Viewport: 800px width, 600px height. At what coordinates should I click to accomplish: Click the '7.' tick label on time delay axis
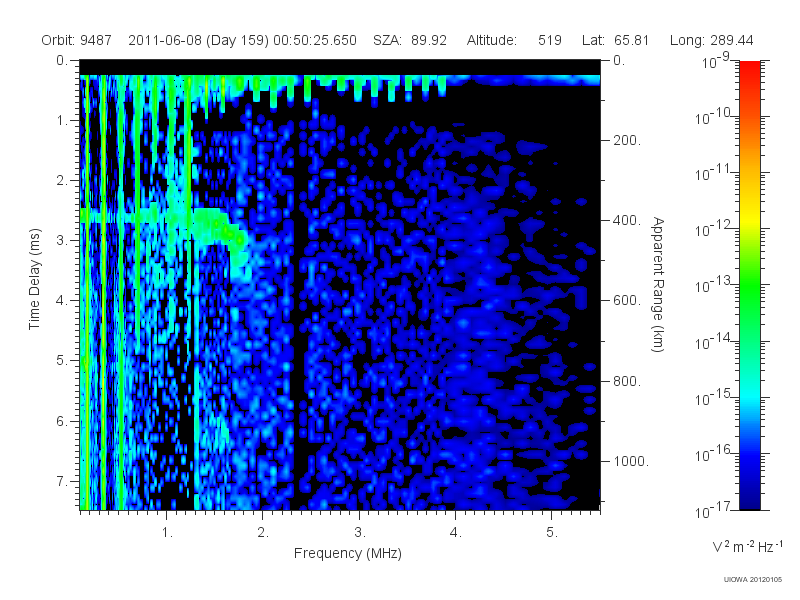(x=62, y=481)
